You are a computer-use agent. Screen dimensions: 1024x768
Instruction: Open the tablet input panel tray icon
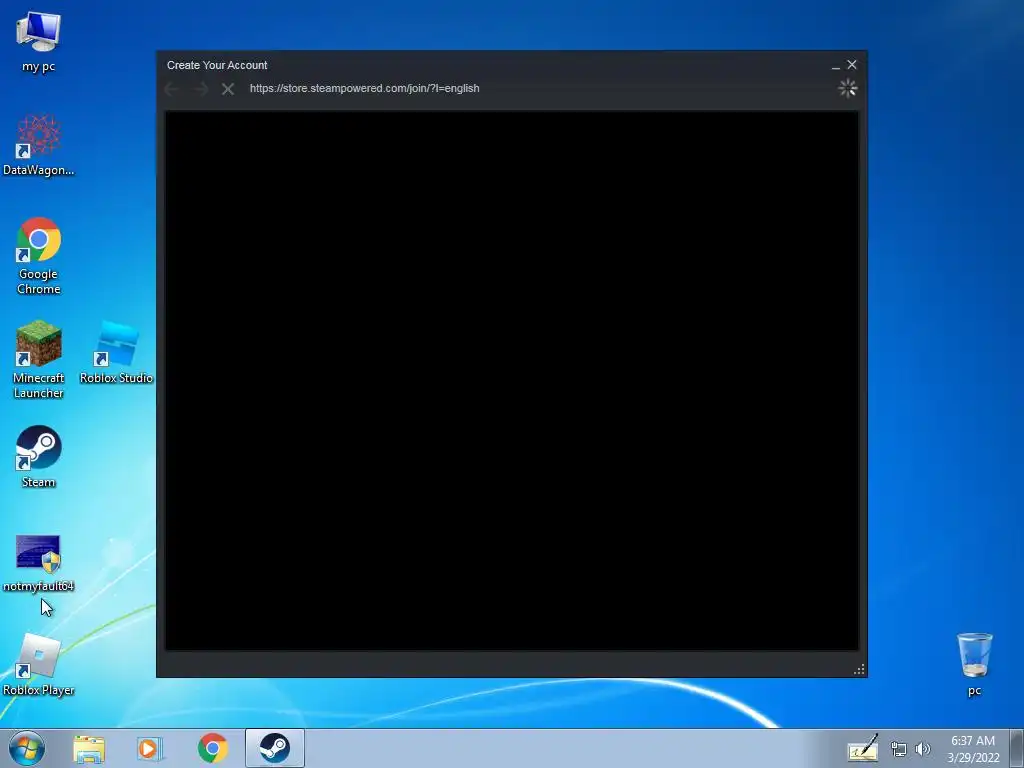pyautogui.click(x=863, y=748)
